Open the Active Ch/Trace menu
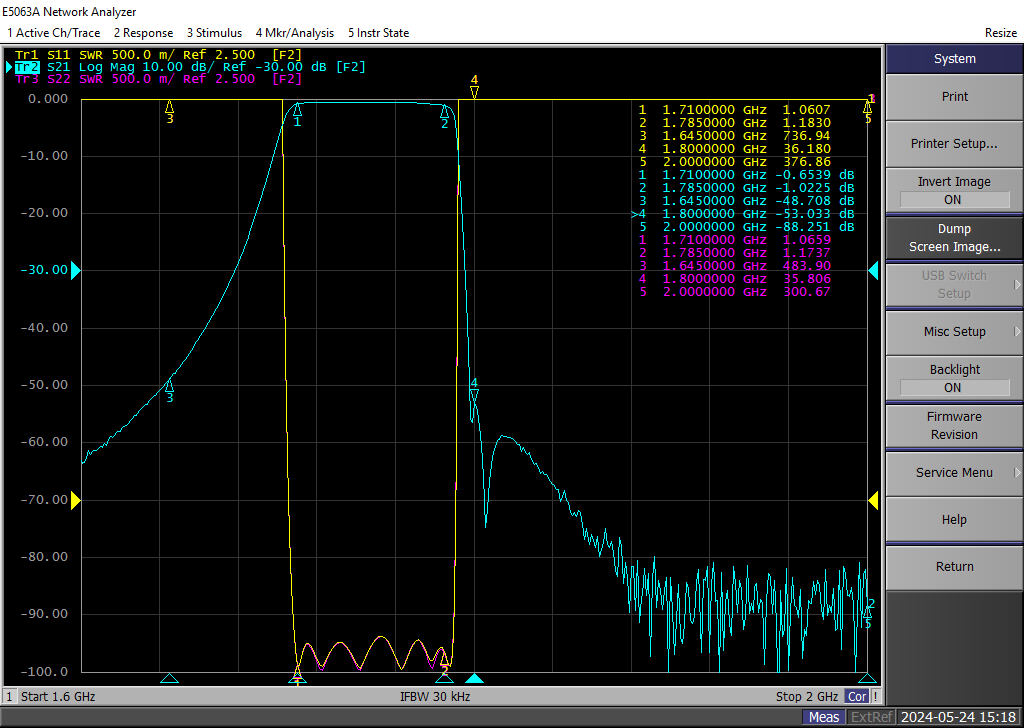Viewport: 1024px width, 728px height. pos(53,33)
